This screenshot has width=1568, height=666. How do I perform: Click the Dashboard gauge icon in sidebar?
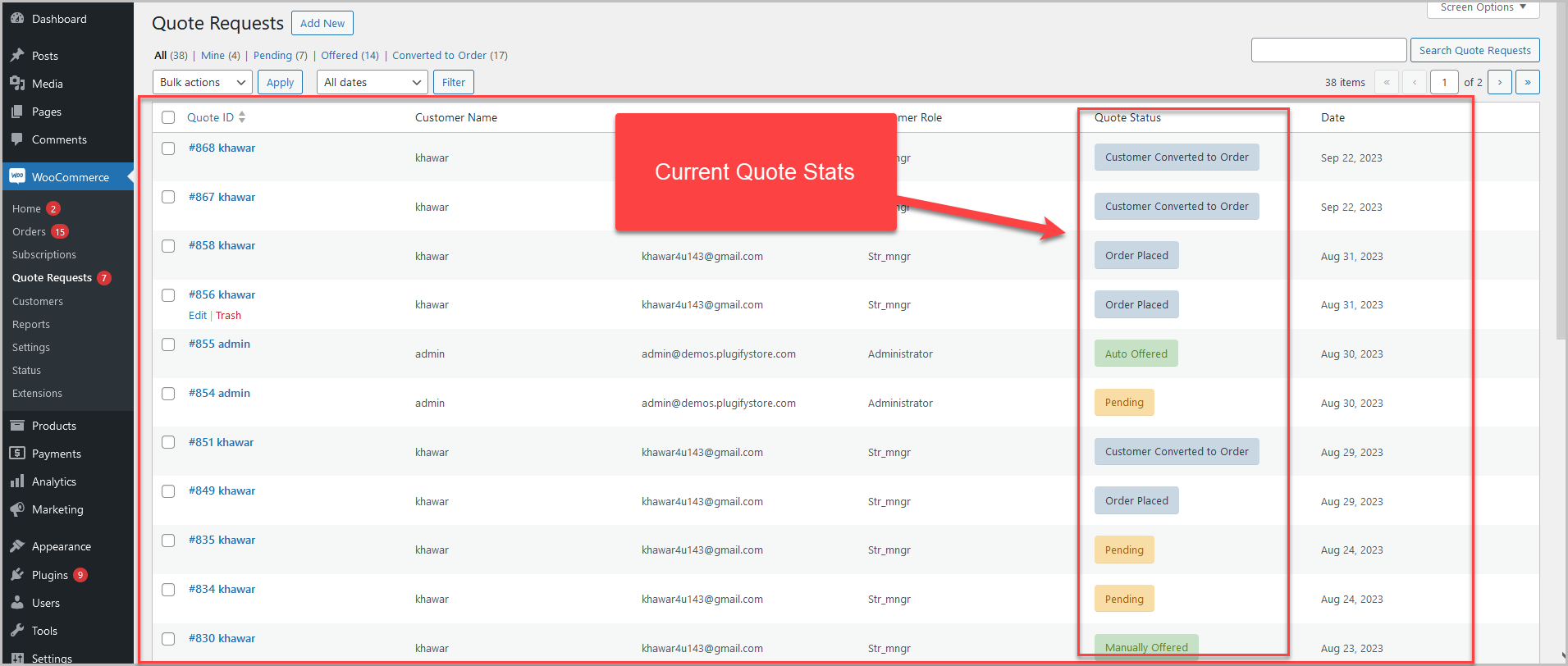coord(17,18)
